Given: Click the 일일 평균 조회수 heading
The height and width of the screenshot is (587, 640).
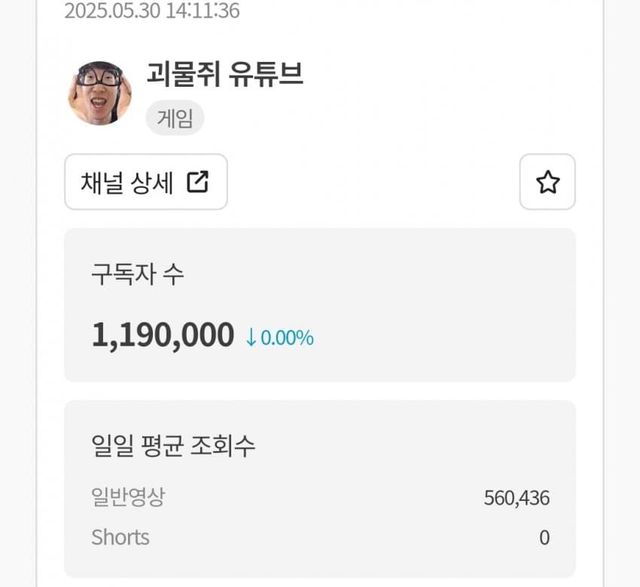Looking at the screenshot, I should click(173, 446).
